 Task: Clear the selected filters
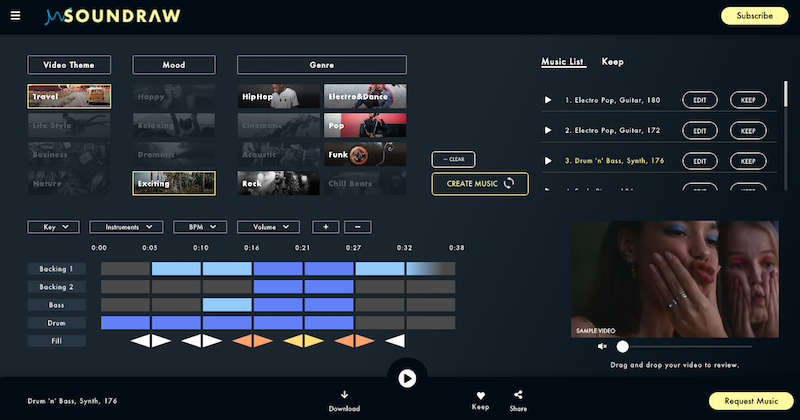tap(454, 159)
